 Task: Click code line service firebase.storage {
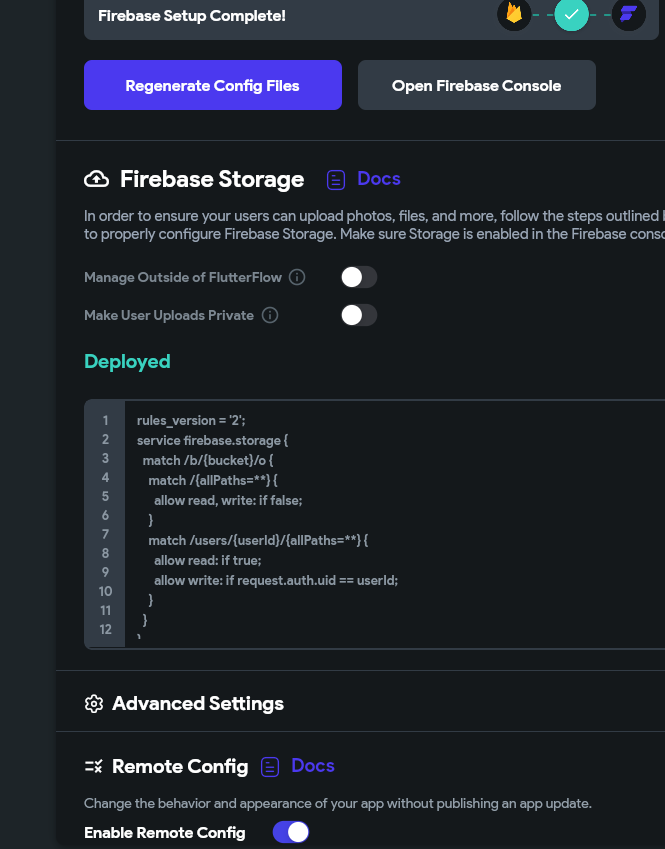tap(212, 440)
